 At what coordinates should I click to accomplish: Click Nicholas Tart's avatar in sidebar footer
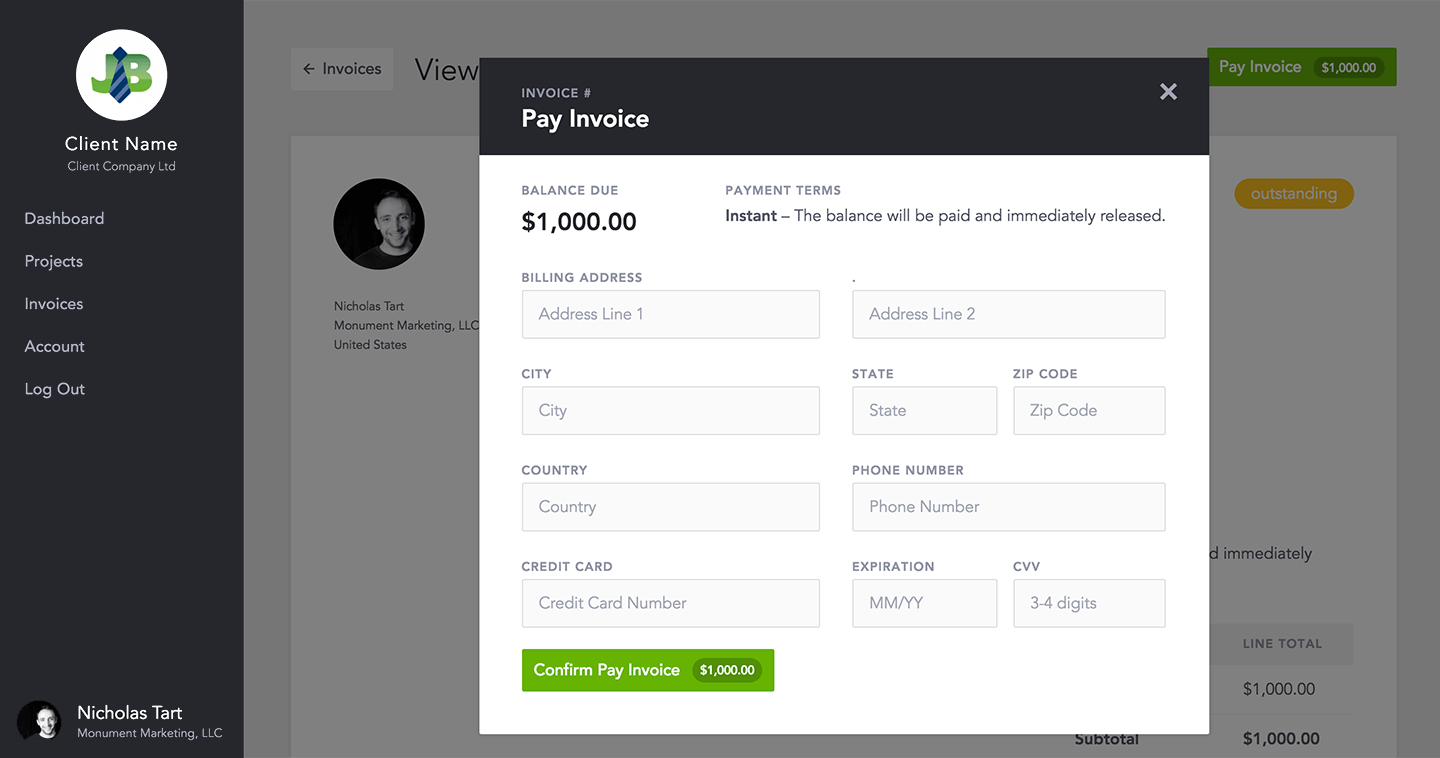click(40, 721)
